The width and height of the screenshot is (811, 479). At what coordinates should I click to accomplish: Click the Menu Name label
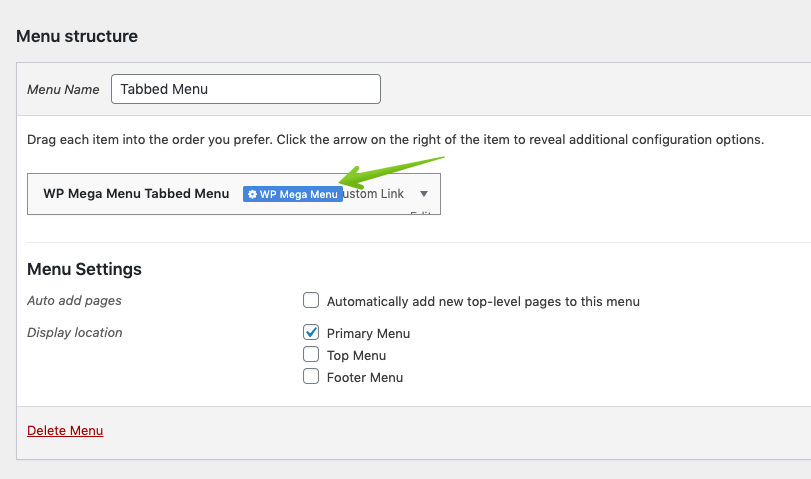coord(63,89)
